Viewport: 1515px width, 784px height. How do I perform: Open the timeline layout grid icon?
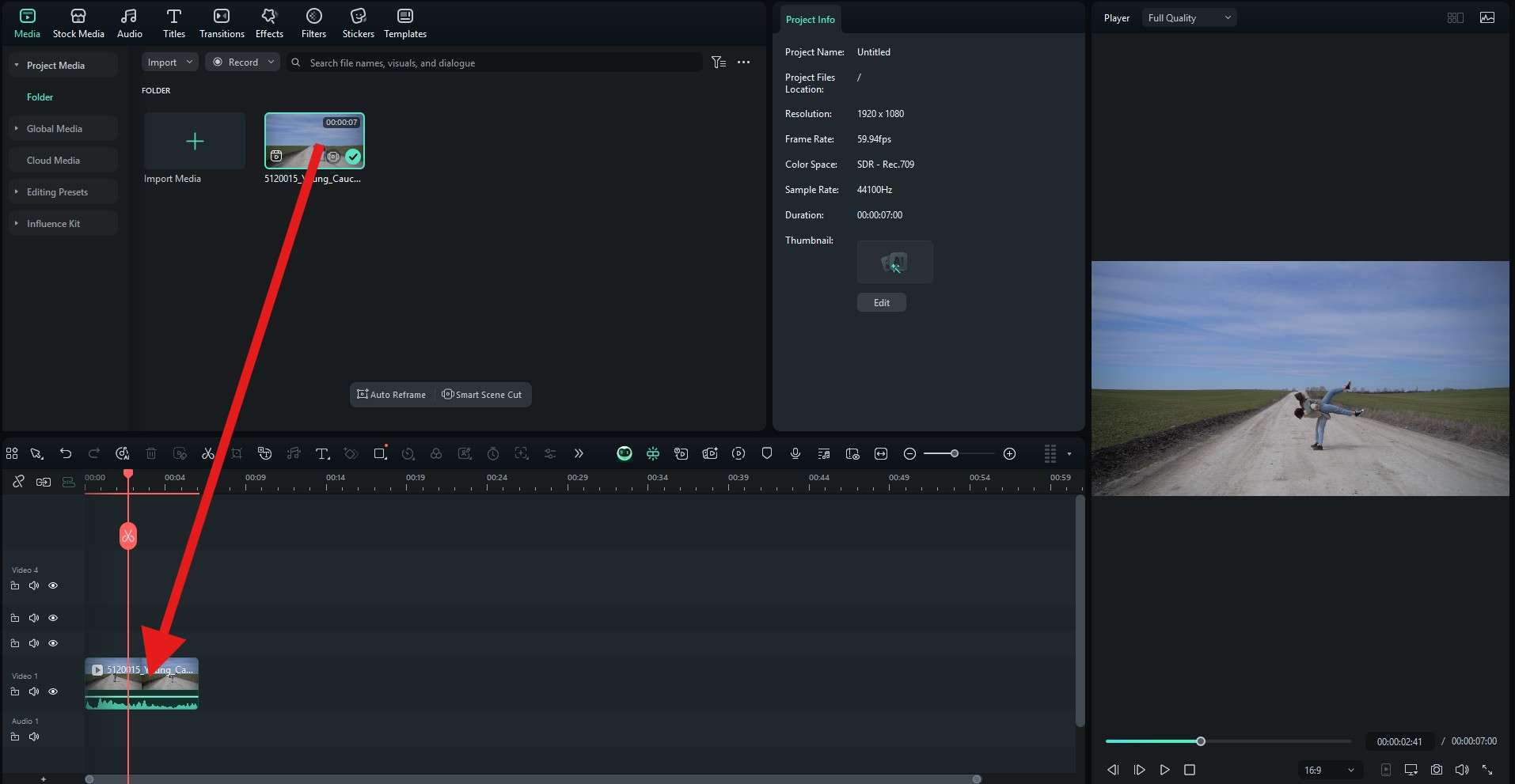tap(1050, 453)
